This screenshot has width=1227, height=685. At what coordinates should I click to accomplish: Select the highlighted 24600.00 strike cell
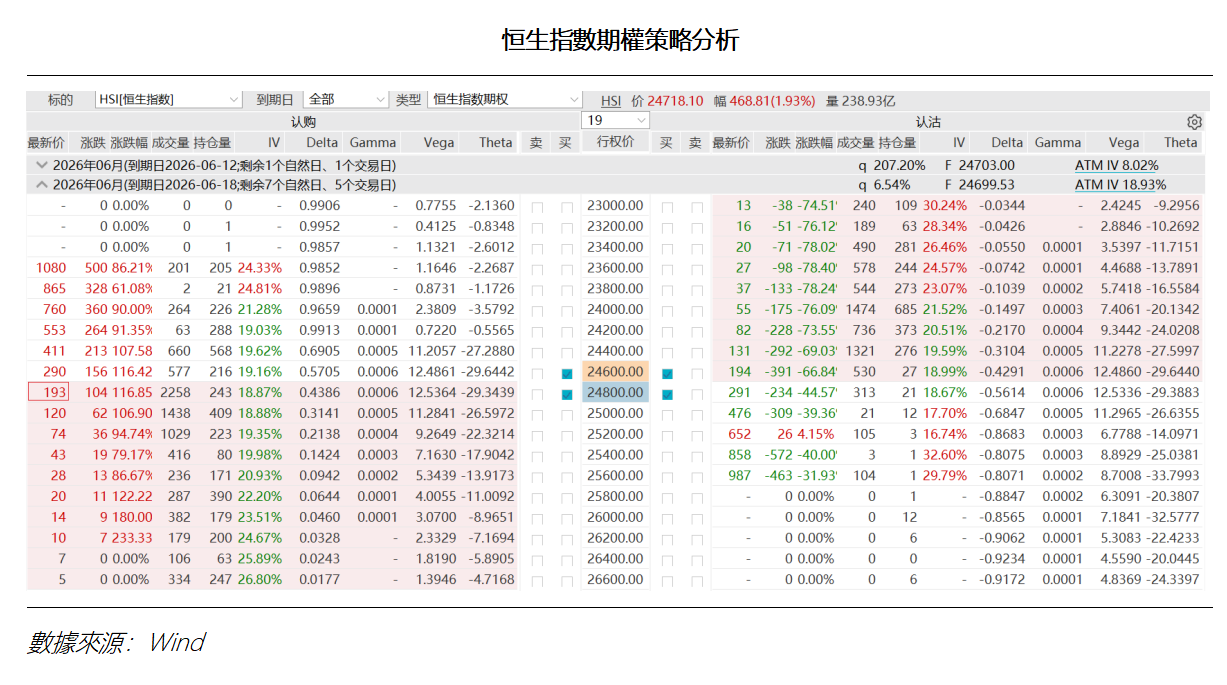tap(616, 373)
